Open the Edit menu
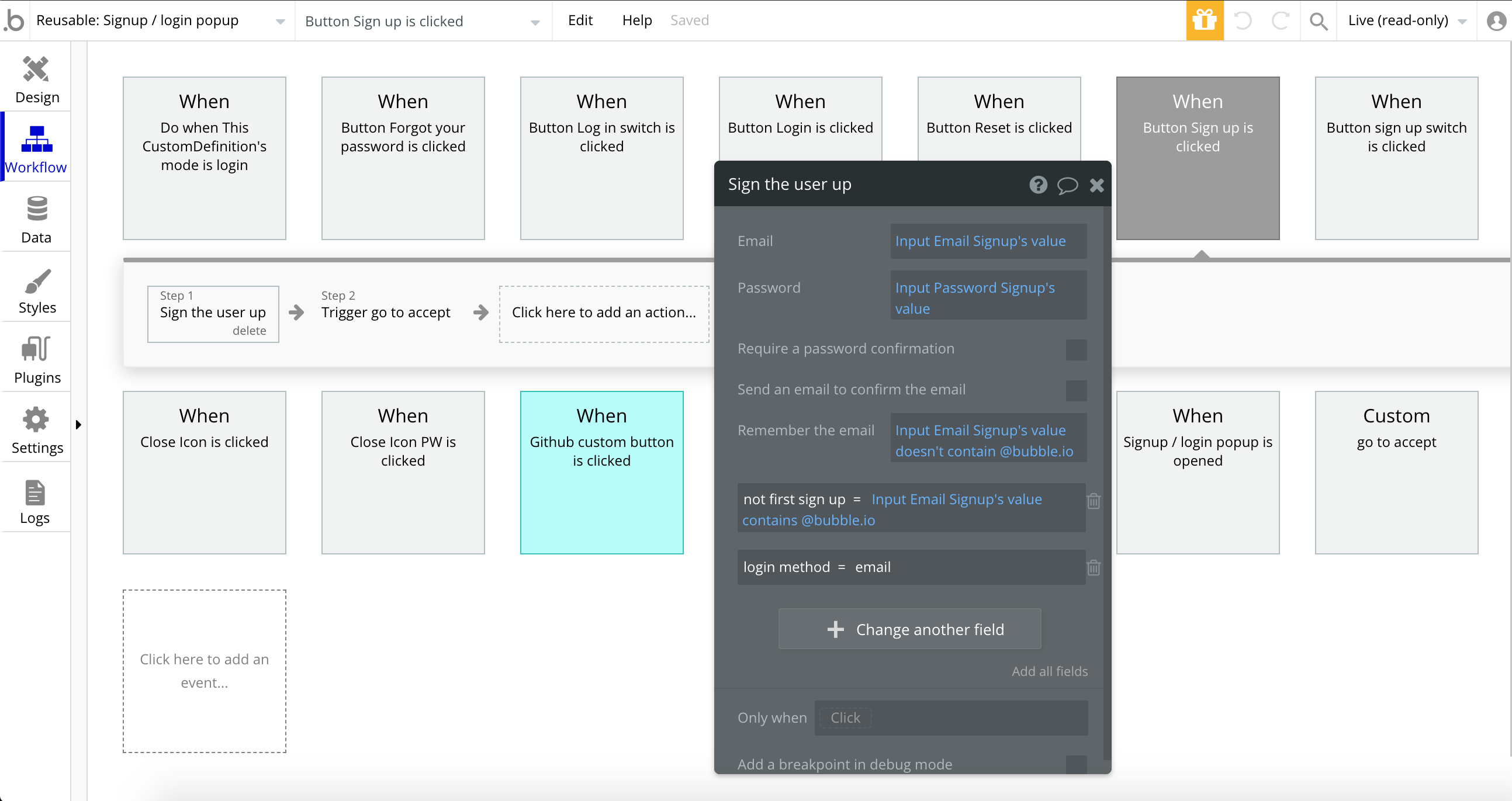This screenshot has height=801, width=1512. [x=580, y=20]
